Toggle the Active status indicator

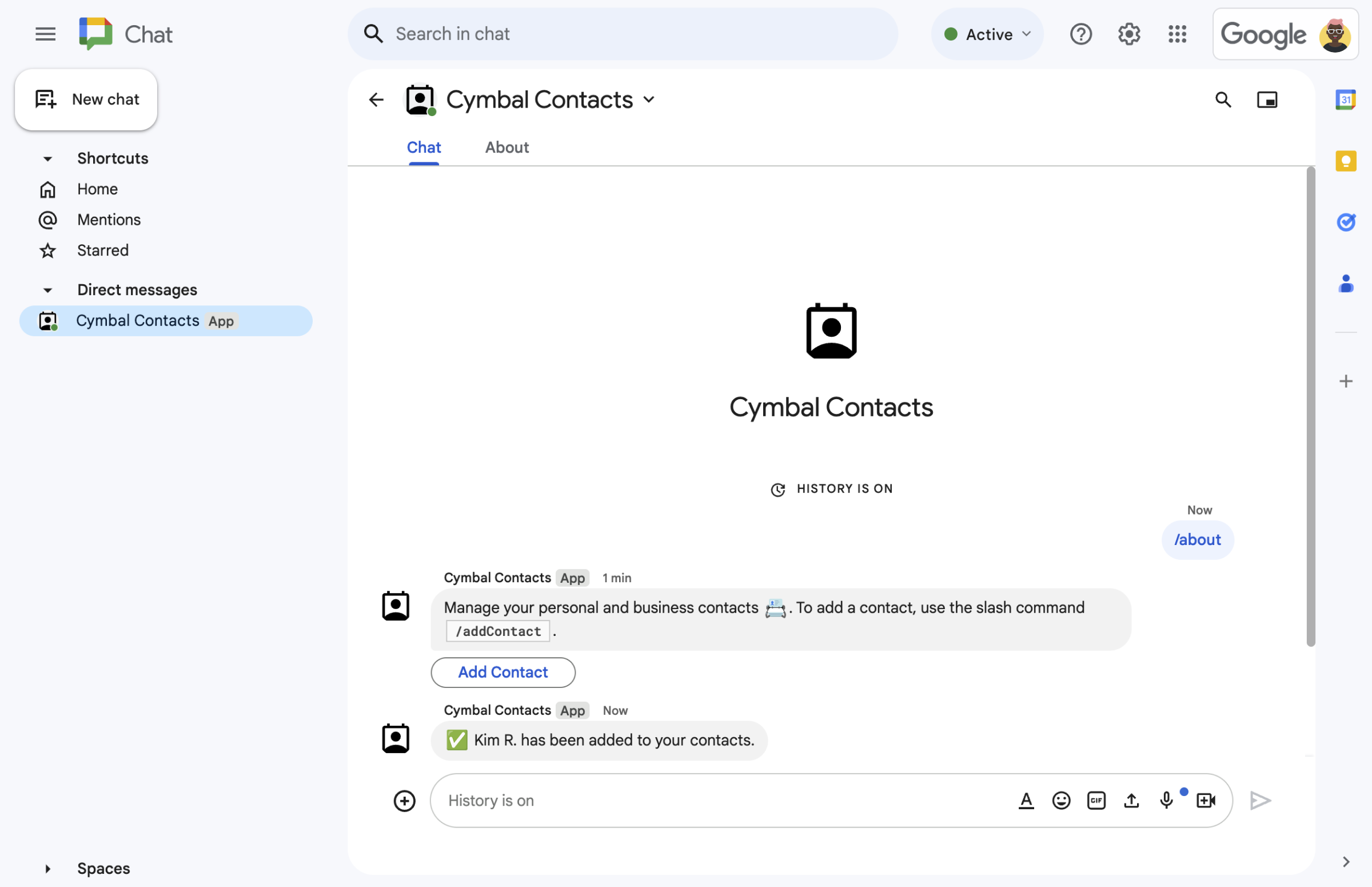pyautogui.click(x=986, y=33)
